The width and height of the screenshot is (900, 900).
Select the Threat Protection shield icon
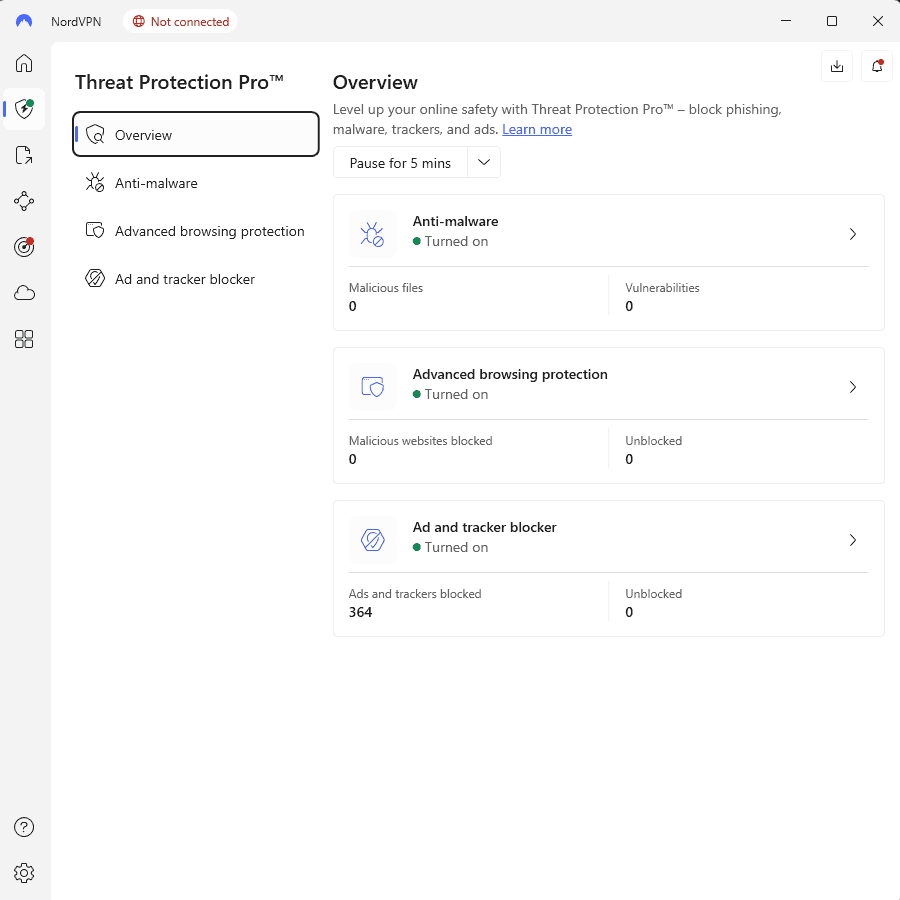coord(24,108)
